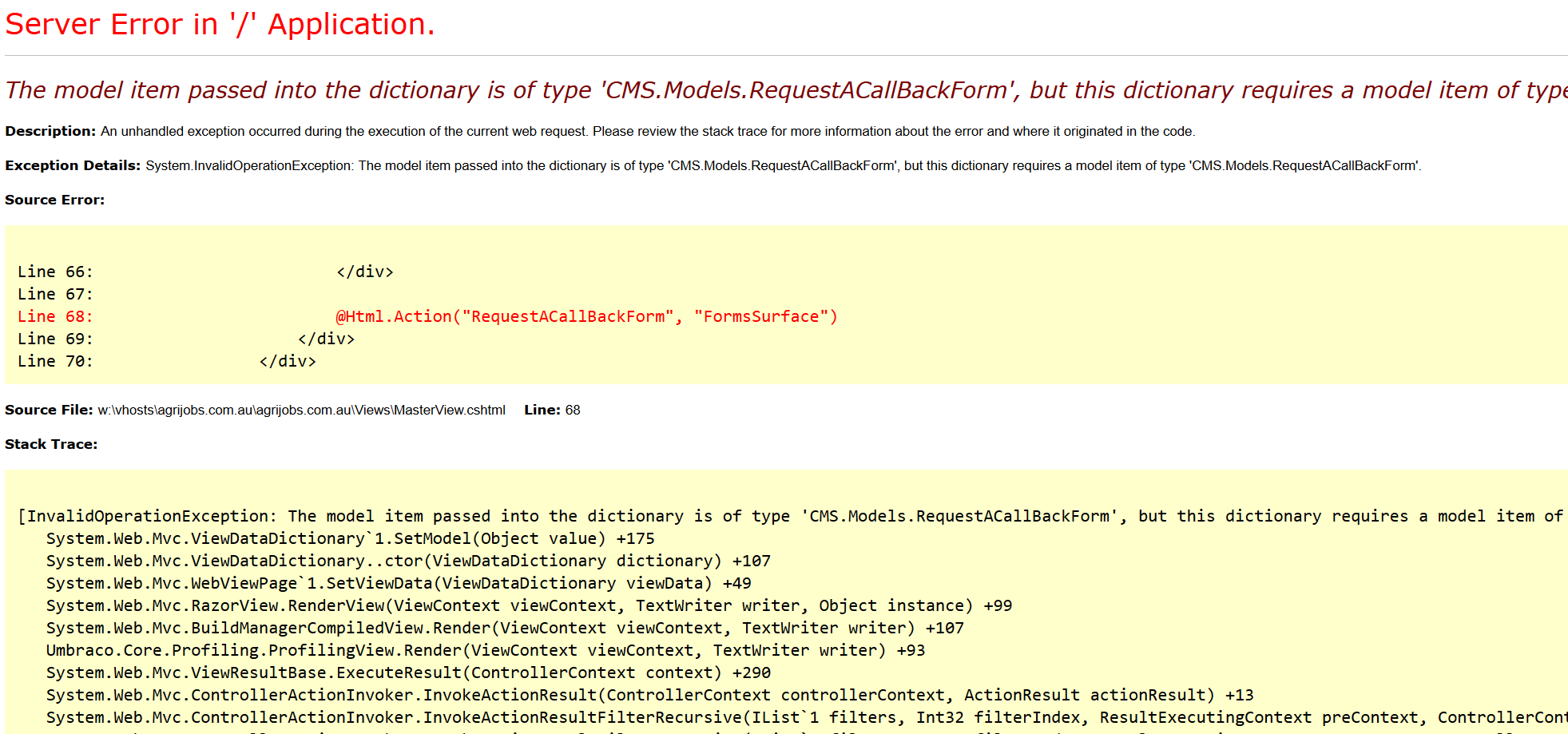Click the BuildManagerCompiledView.Render +107 stack line
The image size is (1568, 734).
pos(505,628)
